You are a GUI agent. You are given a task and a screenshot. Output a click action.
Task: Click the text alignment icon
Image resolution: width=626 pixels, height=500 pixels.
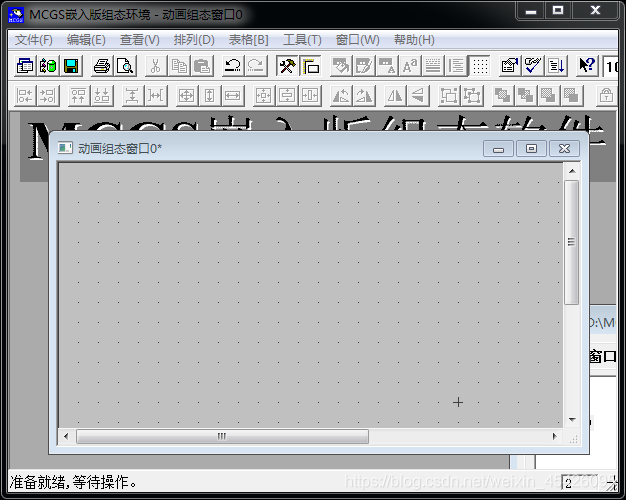pyautogui.click(x=456, y=66)
